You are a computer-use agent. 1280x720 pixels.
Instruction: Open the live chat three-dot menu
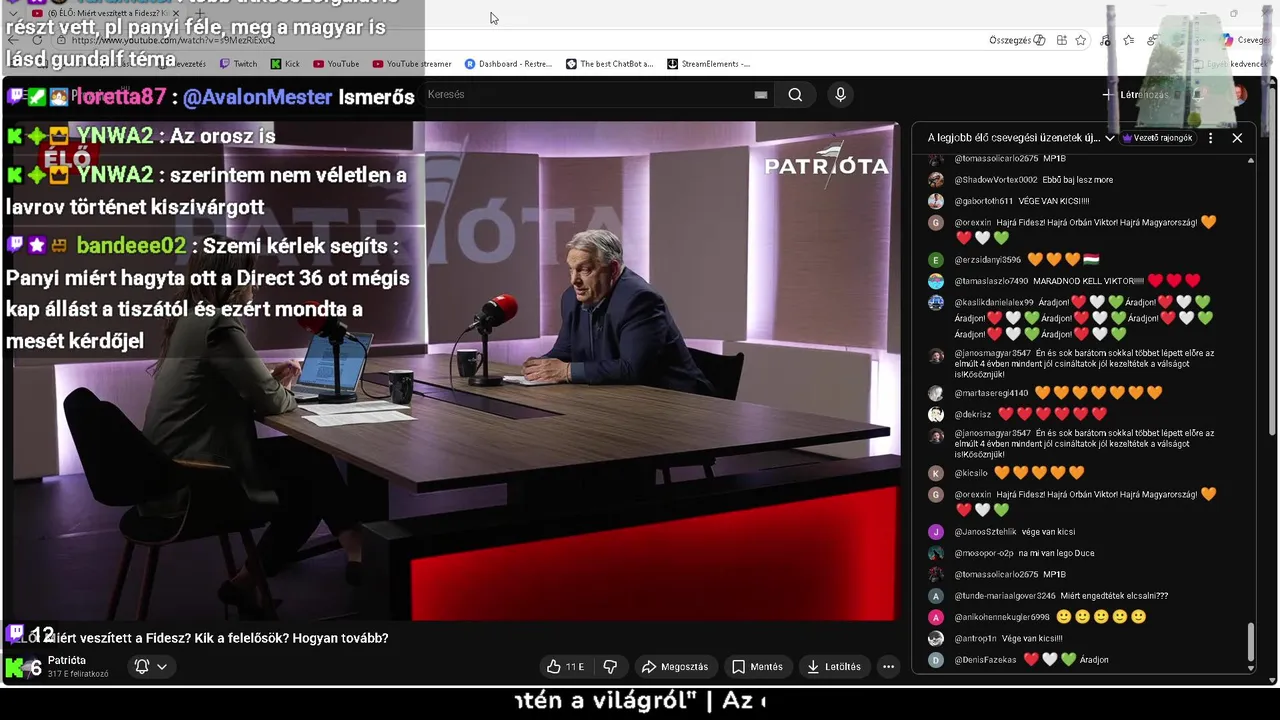click(x=1210, y=138)
